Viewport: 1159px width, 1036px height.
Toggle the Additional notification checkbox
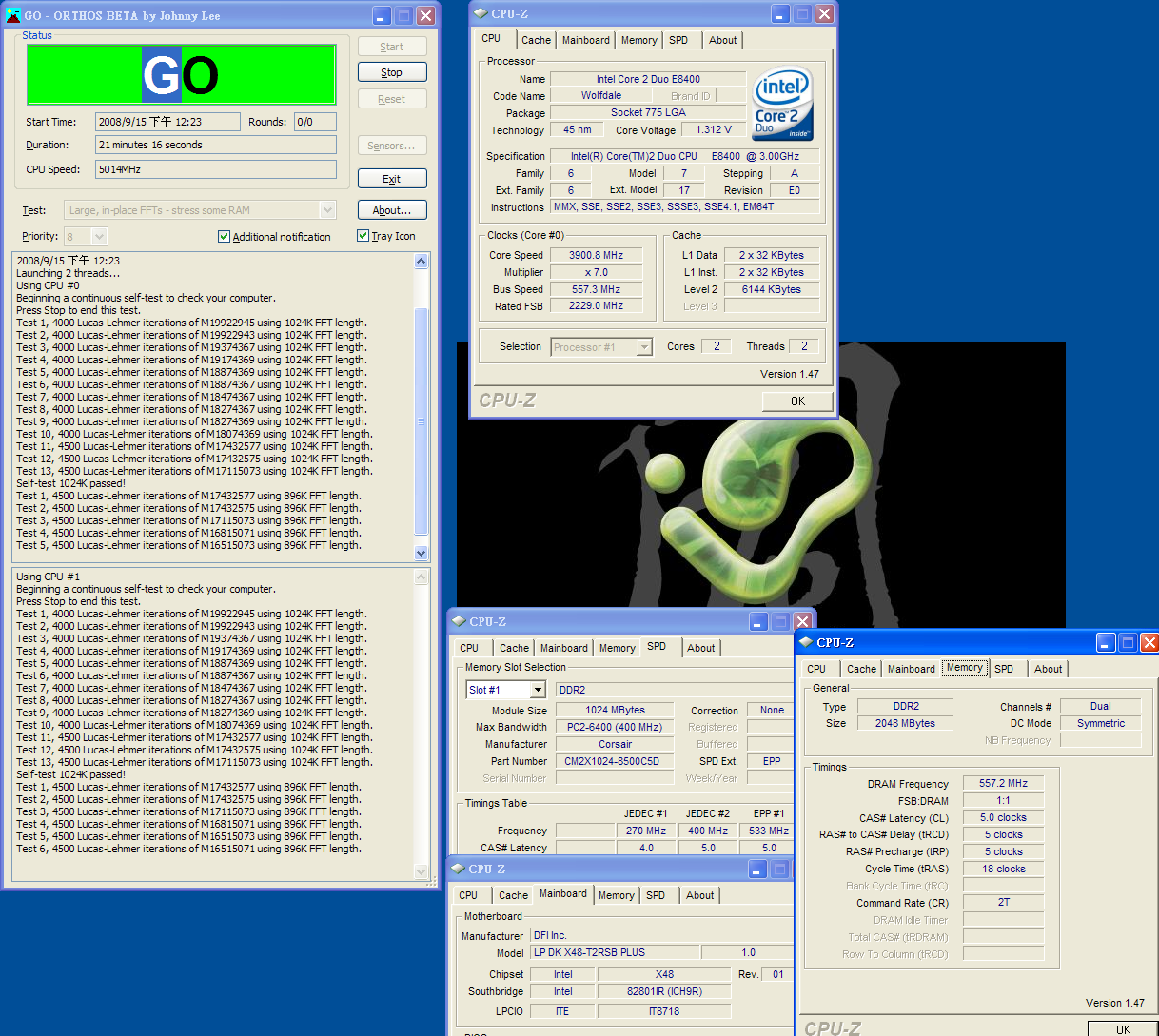click(225, 237)
